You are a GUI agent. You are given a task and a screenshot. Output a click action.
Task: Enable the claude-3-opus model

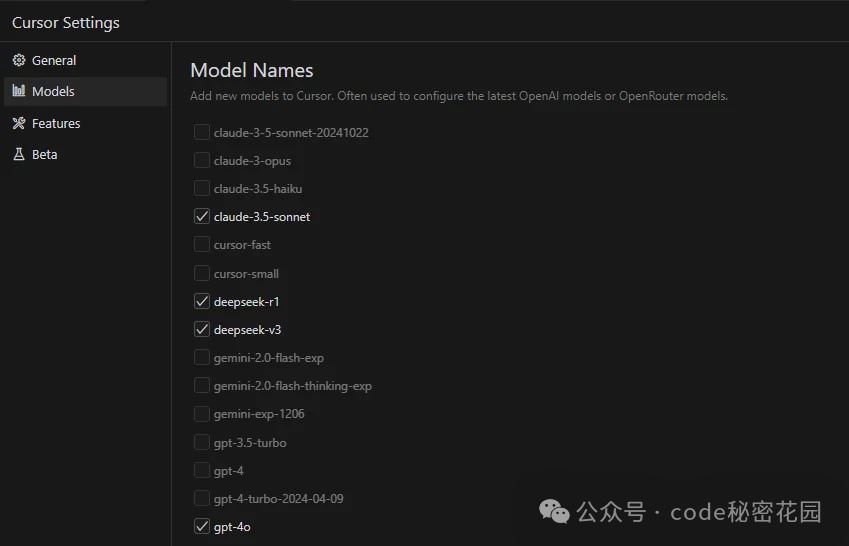pos(202,160)
